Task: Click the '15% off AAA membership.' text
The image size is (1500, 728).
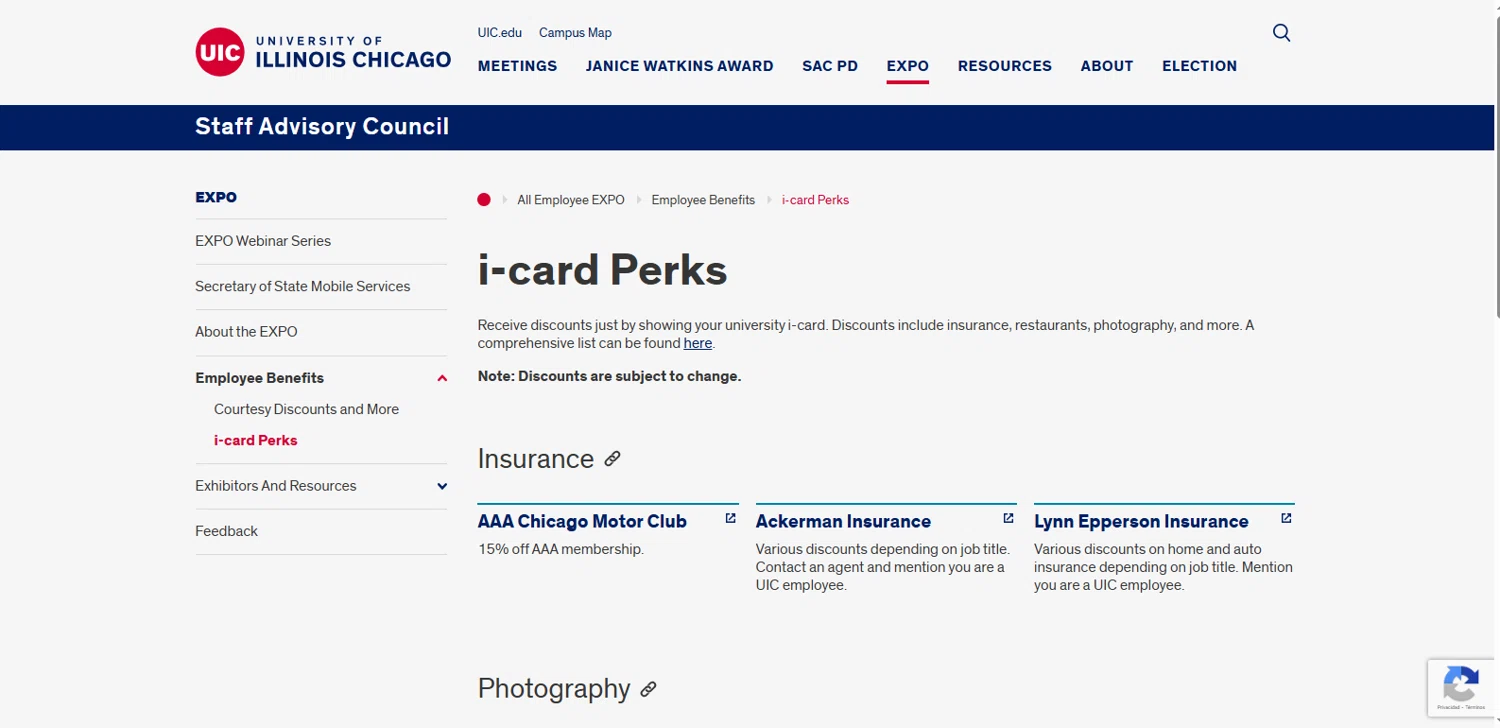Action: pos(560,549)
